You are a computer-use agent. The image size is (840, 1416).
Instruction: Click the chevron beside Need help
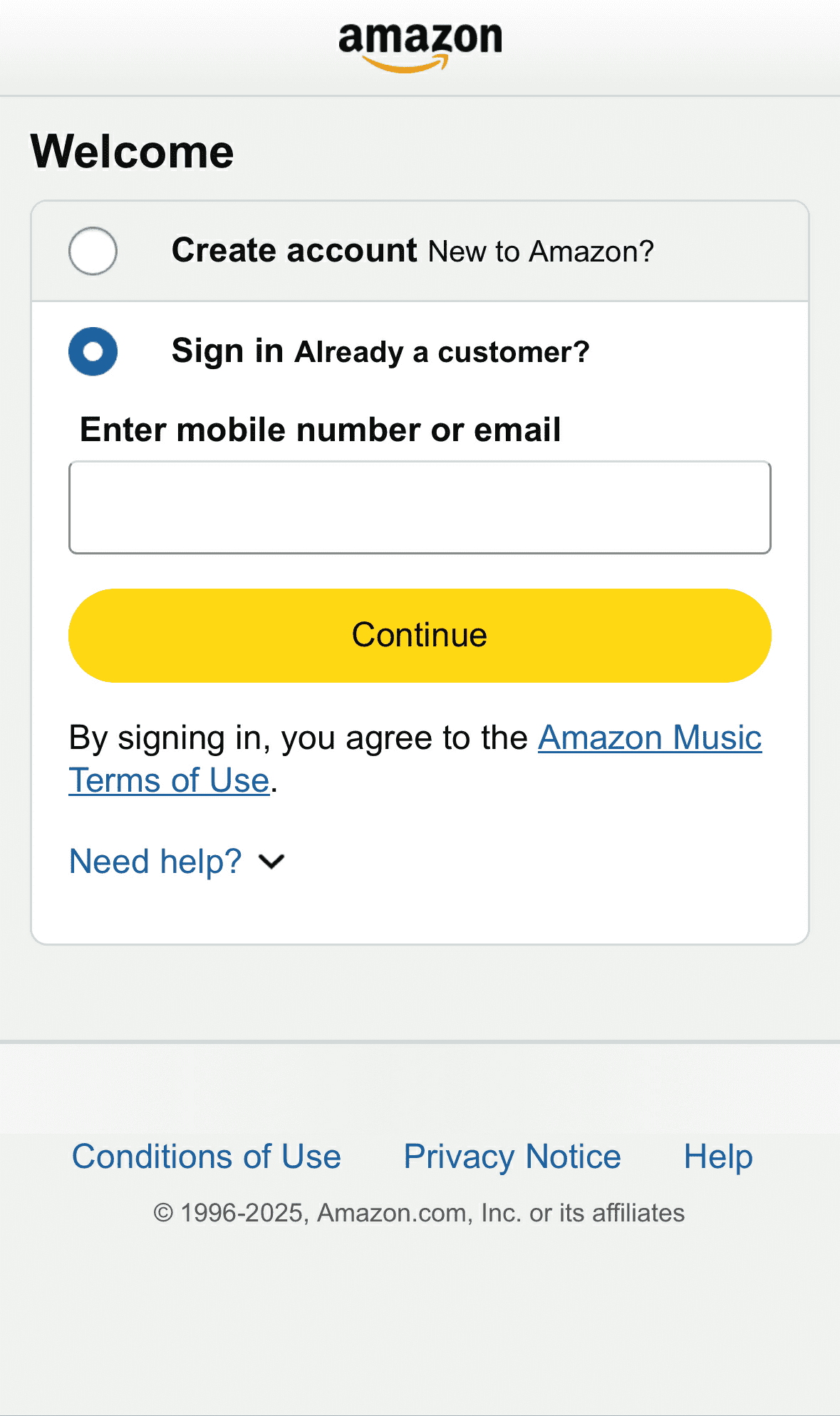(x=271, y=862)
